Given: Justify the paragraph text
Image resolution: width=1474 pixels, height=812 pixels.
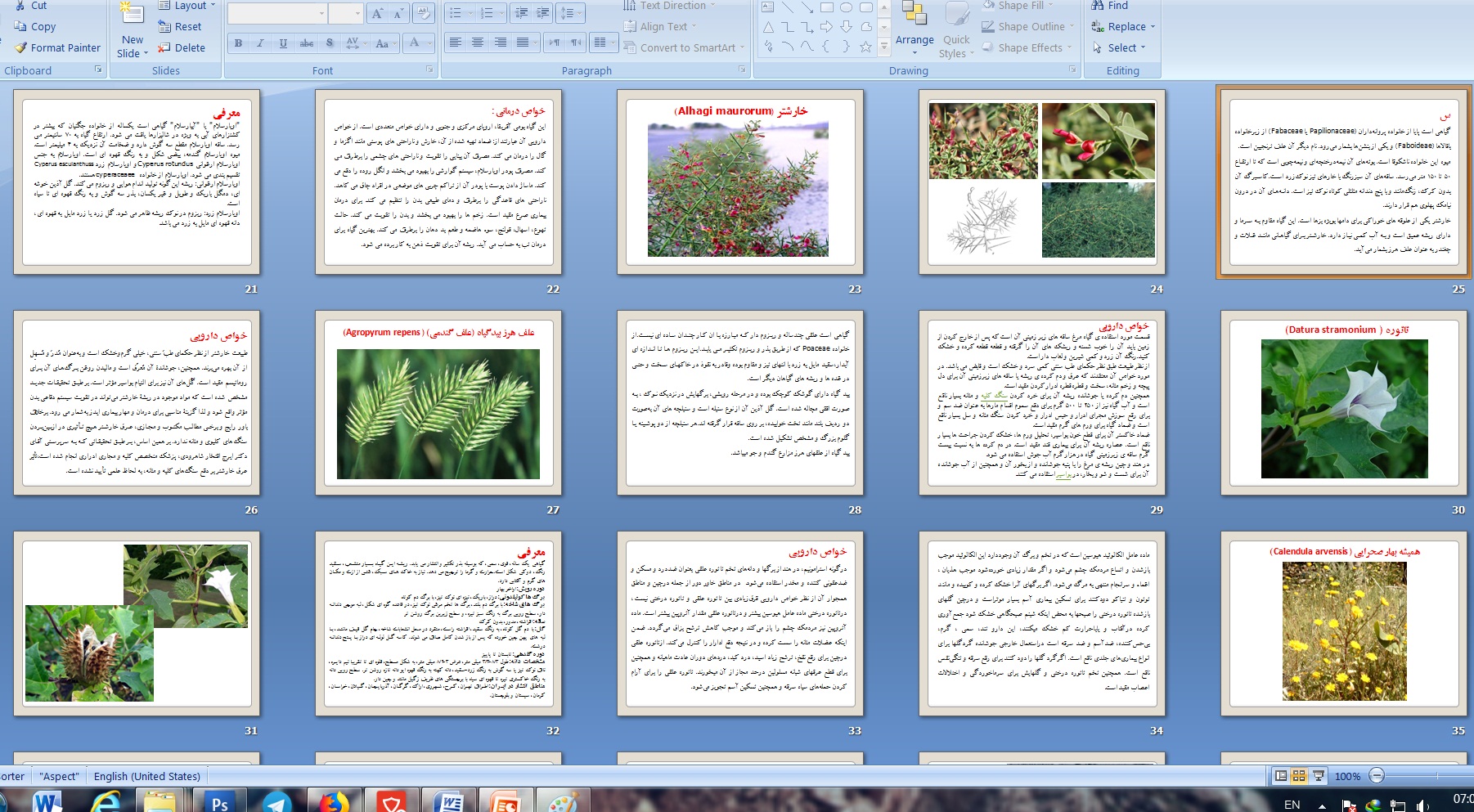Looking at the screenshot, I should click(522, 43).
